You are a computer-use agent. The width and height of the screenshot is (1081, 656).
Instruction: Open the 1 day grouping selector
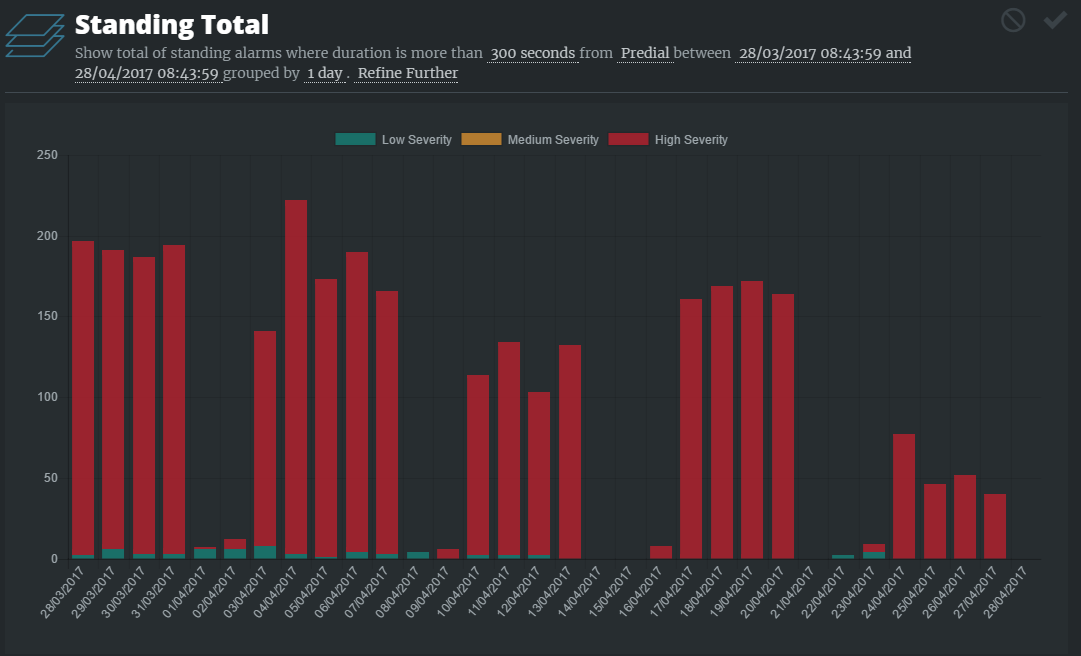324,73
